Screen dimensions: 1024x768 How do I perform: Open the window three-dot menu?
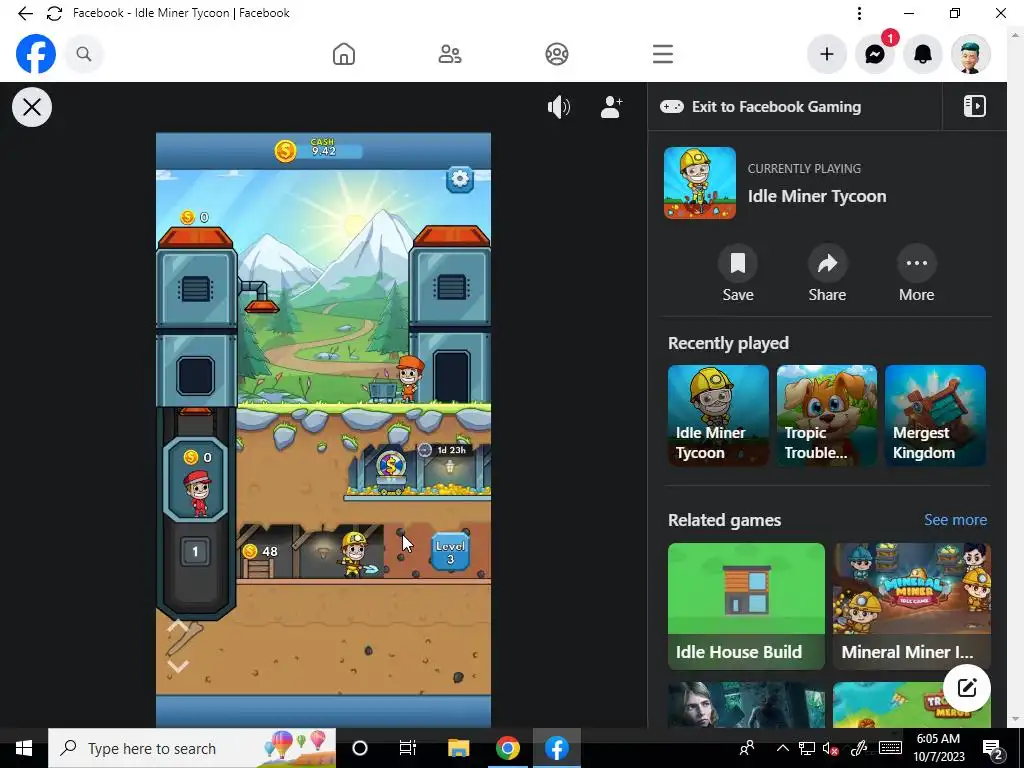859,13
